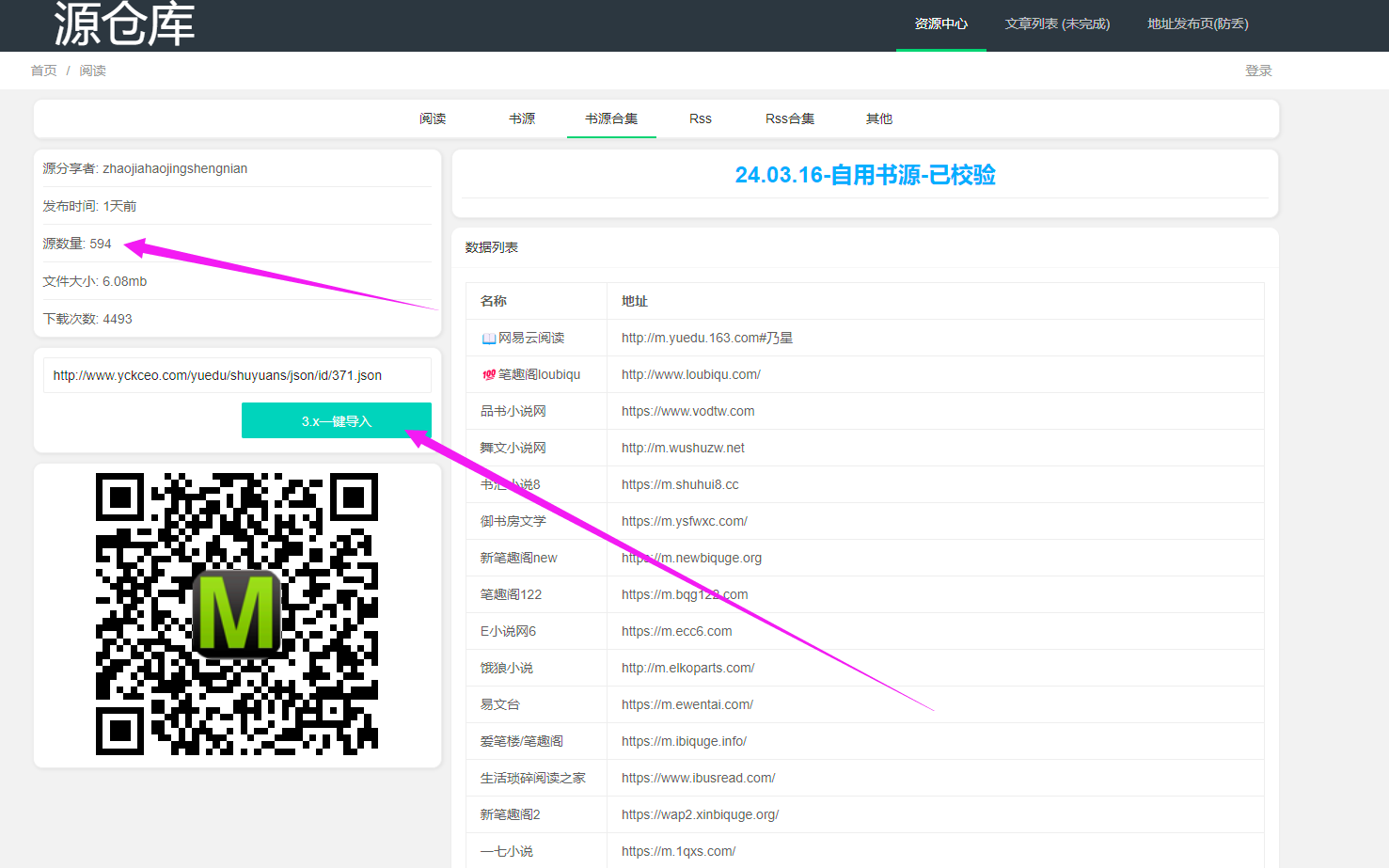
Task: Click address https://m.ibiquge.info/
Action: click(x=684, y=741)
